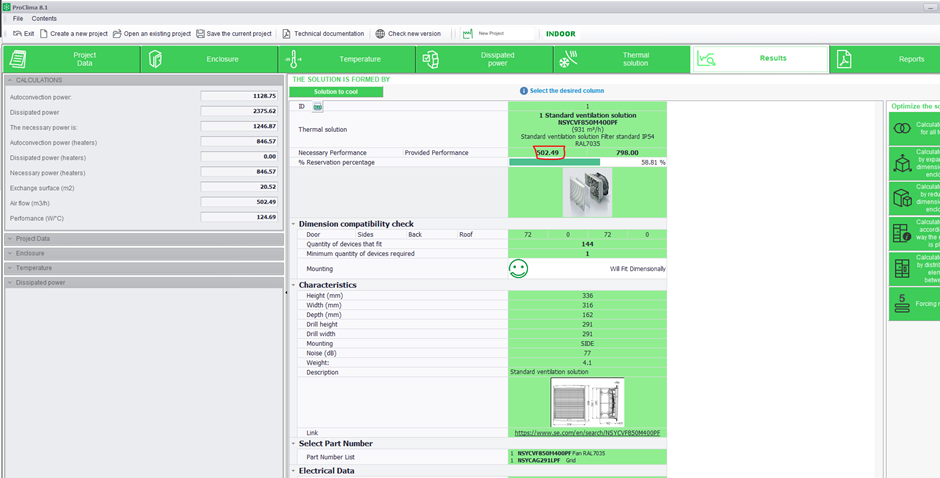The image size is (940, 478).
Task: Click the Solution to cool button
Action: click(x=336, y=92)
